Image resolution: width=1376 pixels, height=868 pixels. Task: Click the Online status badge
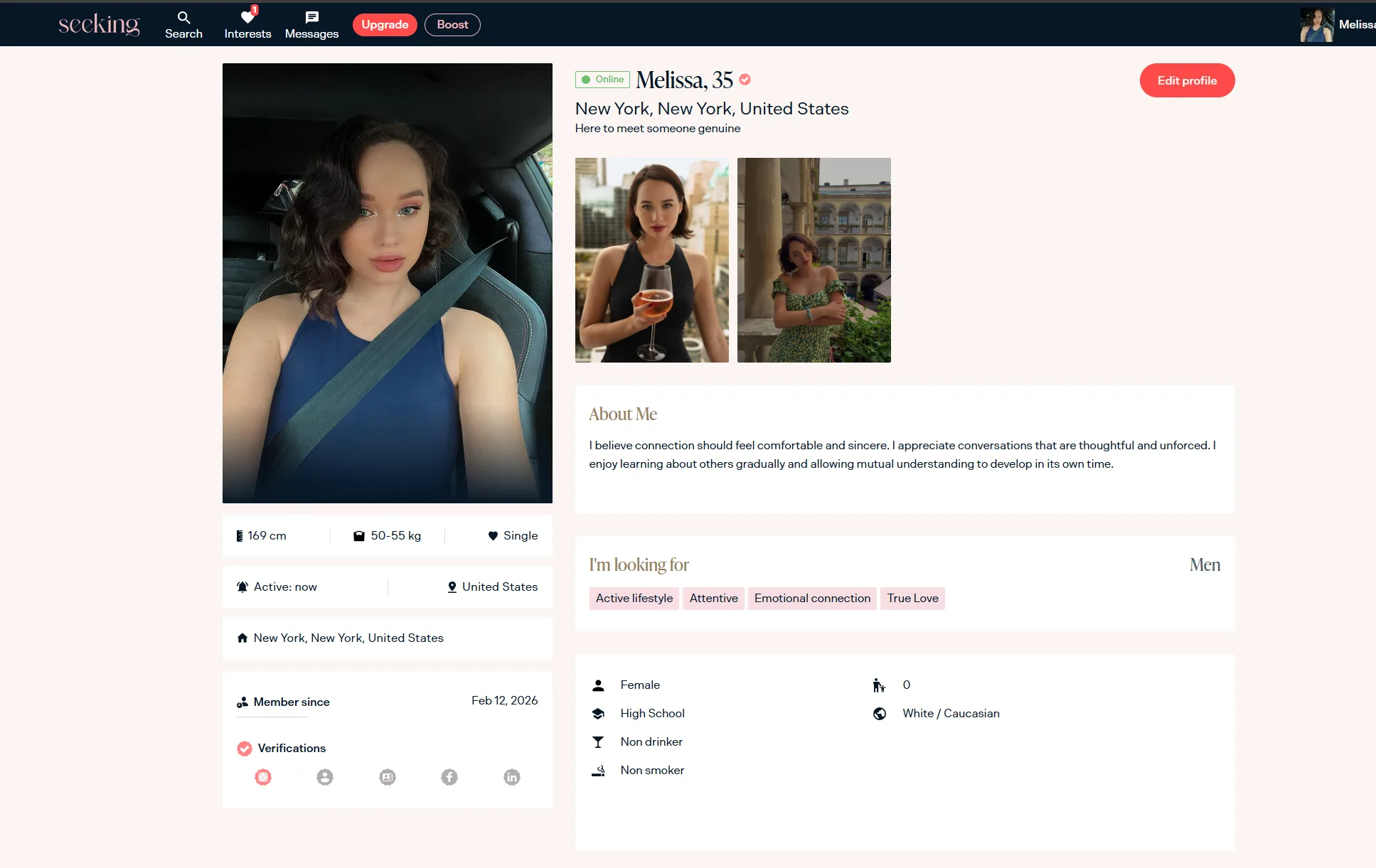pyautogui.click(x=602, y=80)
